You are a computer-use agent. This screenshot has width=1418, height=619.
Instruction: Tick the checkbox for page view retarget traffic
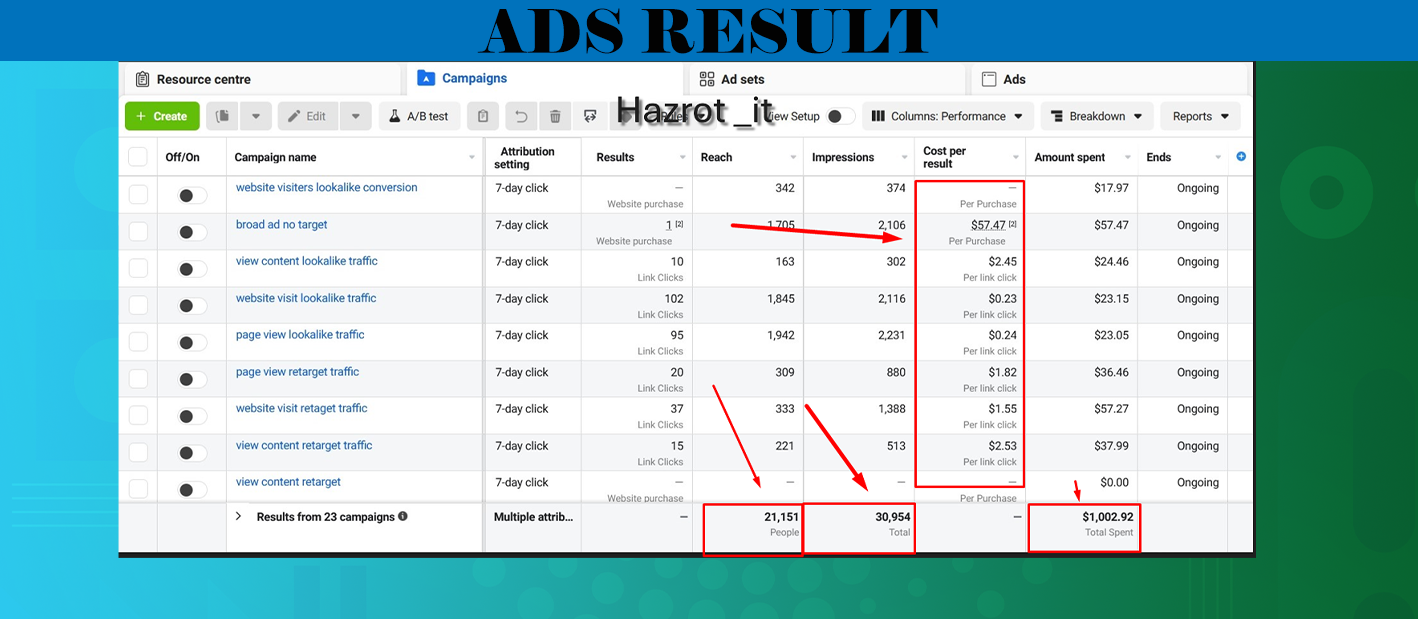point(138,379)
